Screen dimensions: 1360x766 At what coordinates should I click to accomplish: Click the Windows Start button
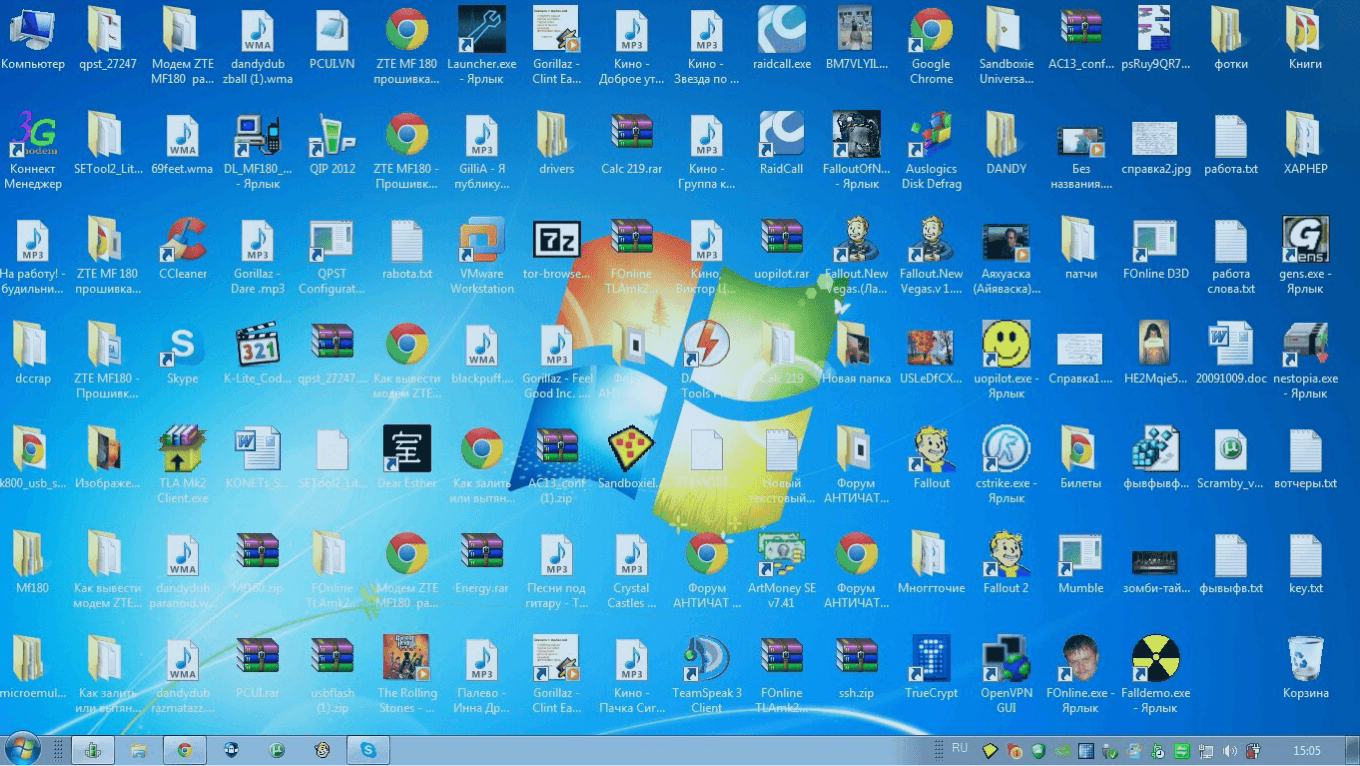pyautogui.click(x=22, y=749)
